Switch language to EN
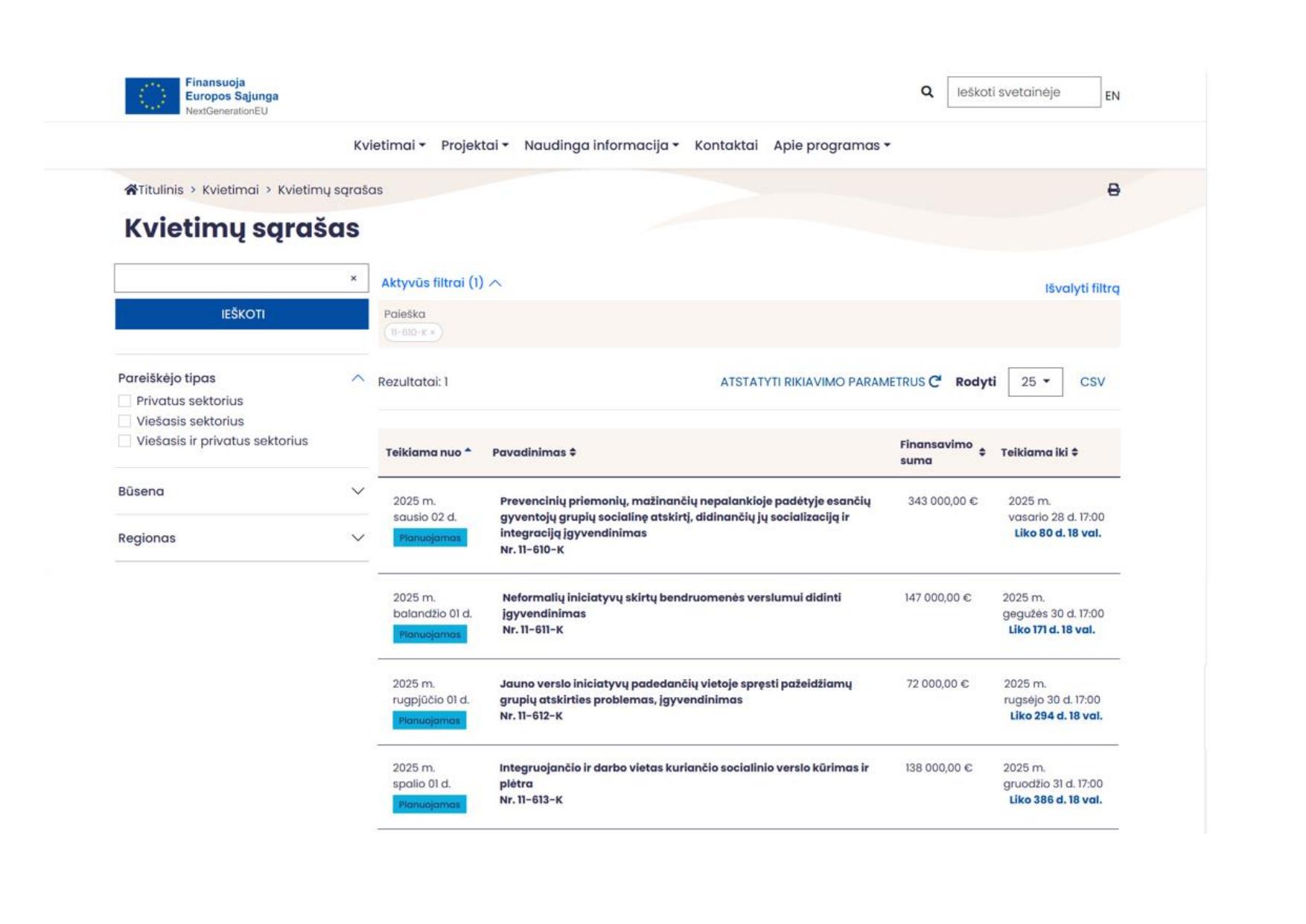Screen dimensions: 1306x924 click(1112, 95)
